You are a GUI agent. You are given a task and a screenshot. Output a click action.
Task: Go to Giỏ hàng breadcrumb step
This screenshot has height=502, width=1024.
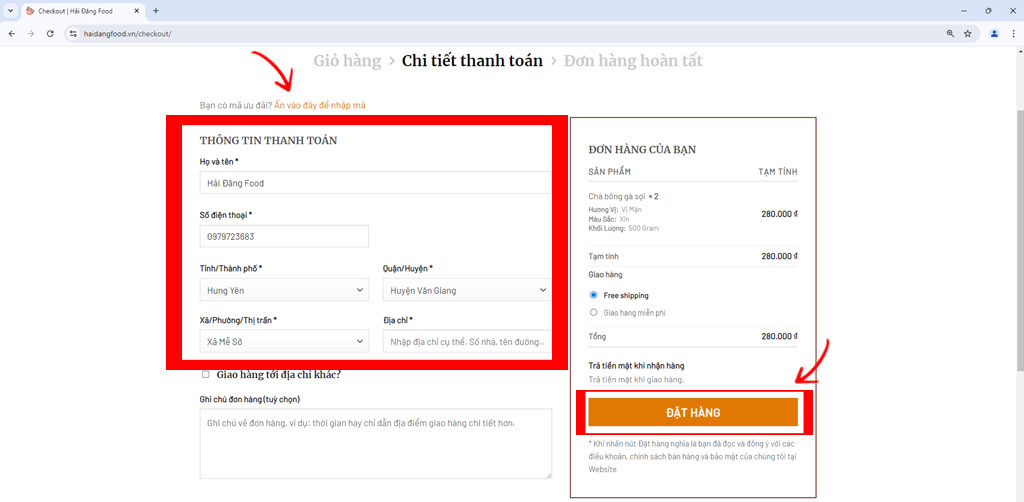pos(347,61)
